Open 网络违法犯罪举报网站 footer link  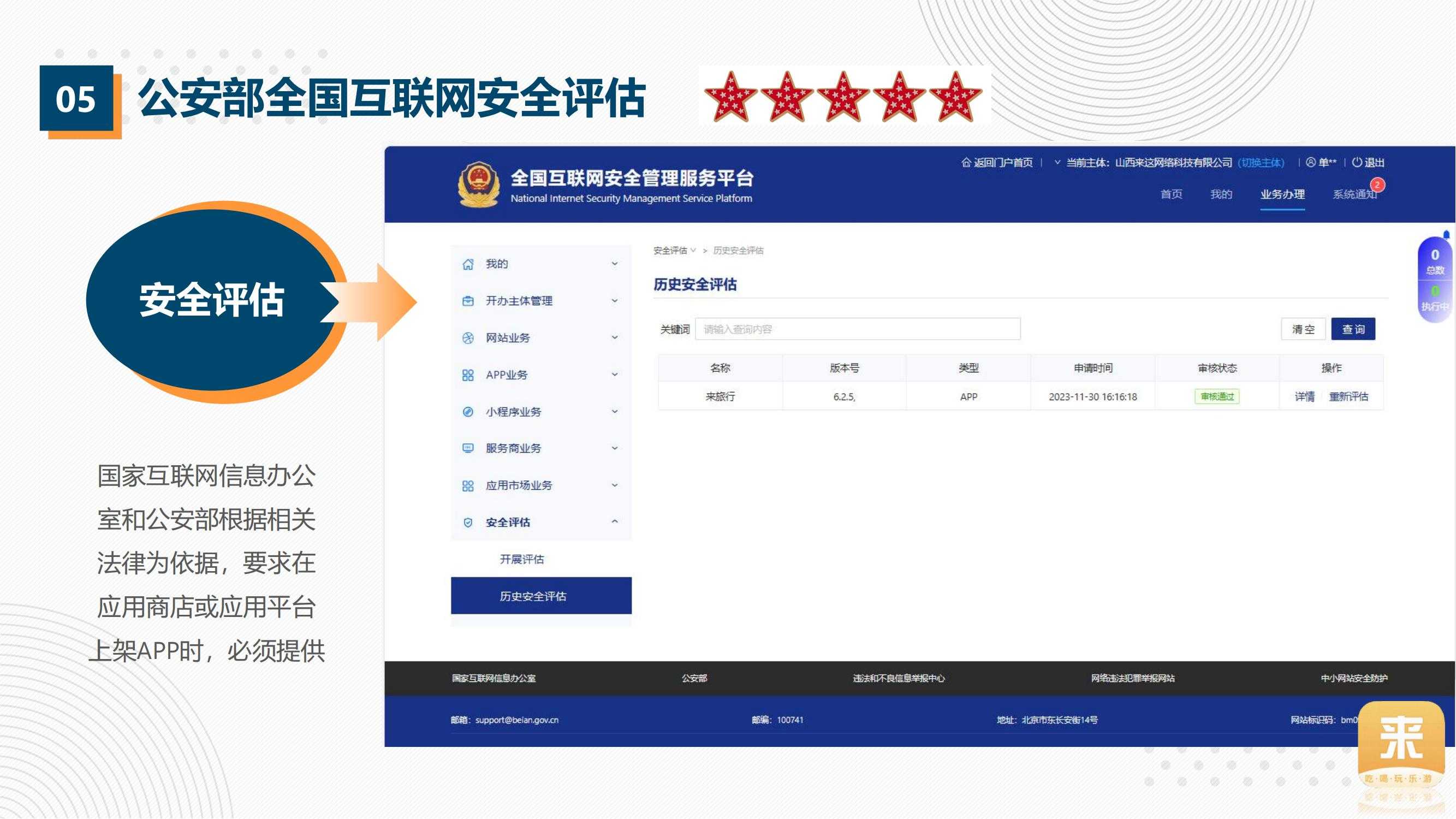pyautogui.click(x=1133, y=678)
